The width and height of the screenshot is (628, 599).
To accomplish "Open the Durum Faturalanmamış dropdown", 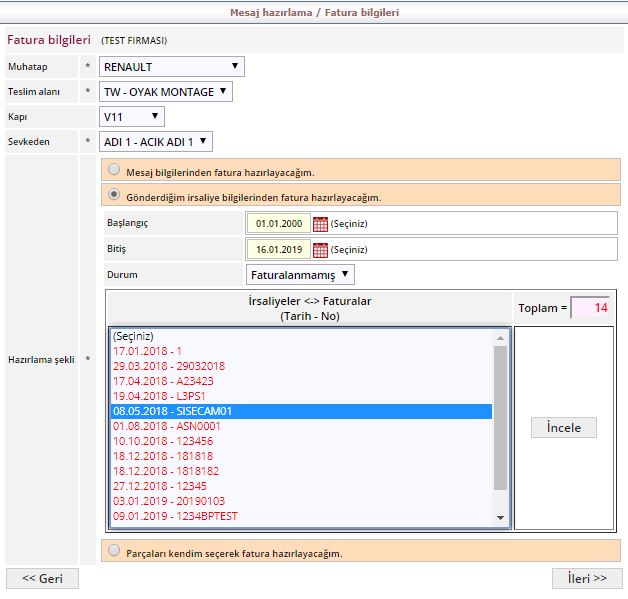I will point(300,274).
